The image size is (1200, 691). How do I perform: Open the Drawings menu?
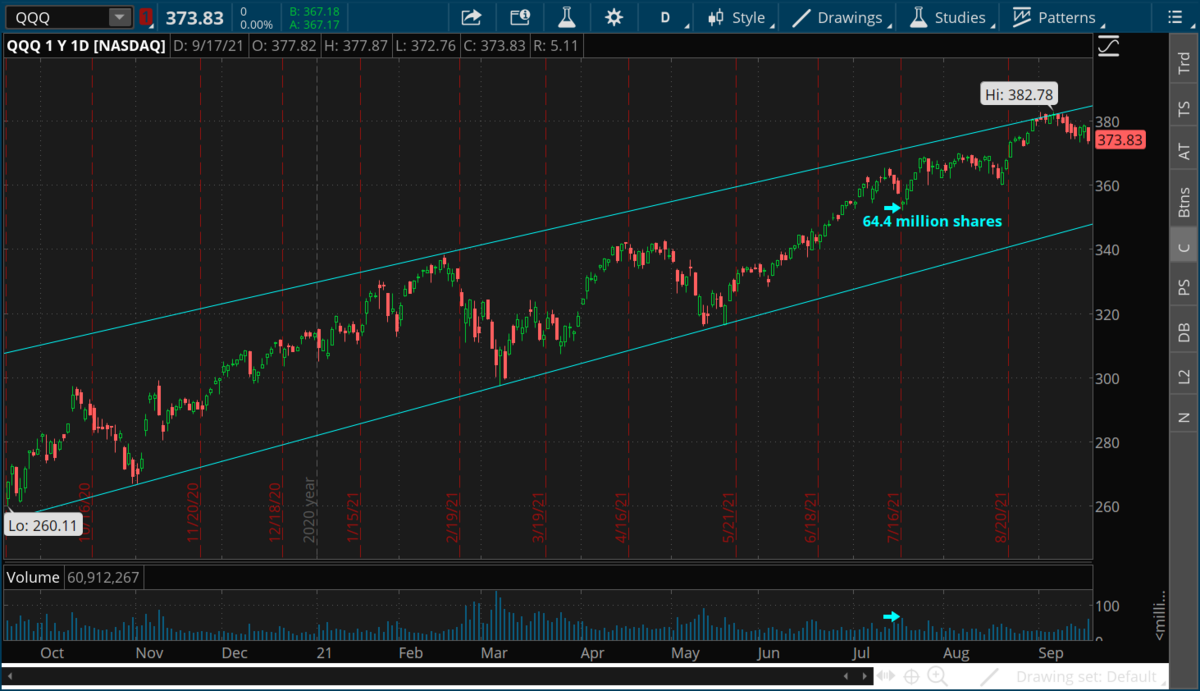(x=840, y=17)
